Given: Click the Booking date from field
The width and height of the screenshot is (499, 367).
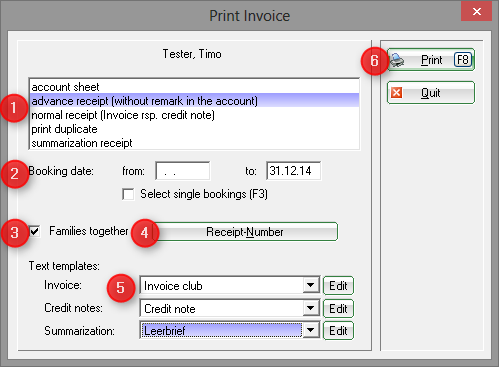Looking at the screenshot, I should (183, 171).
